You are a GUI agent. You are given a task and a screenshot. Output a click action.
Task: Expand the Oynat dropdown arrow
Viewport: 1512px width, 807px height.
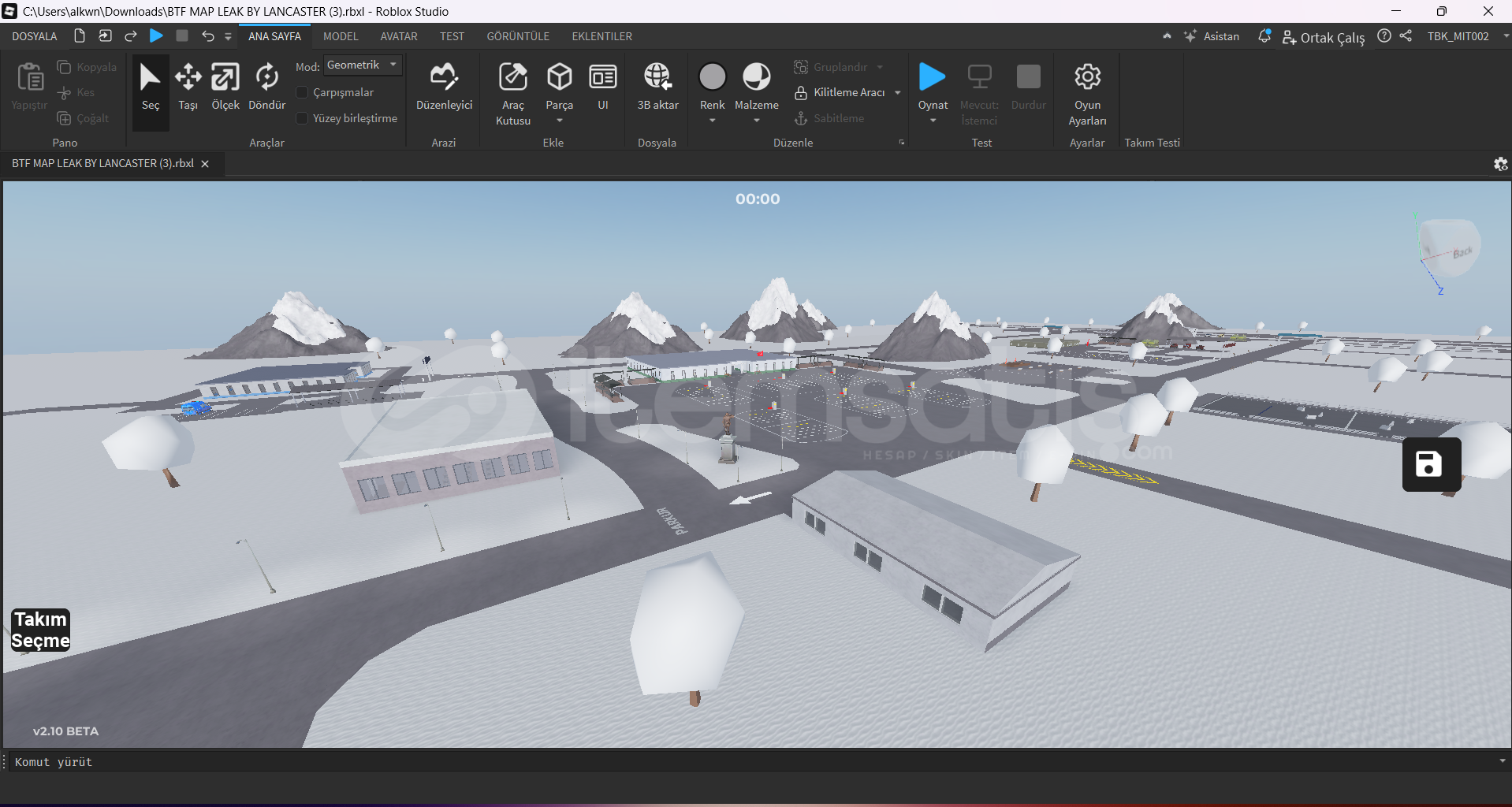933,121
